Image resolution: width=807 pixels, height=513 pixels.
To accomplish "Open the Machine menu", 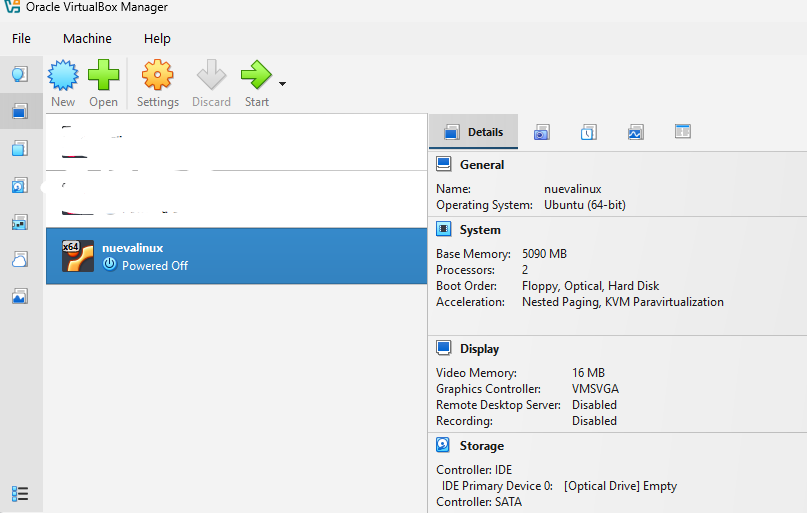I will [87, 39].
